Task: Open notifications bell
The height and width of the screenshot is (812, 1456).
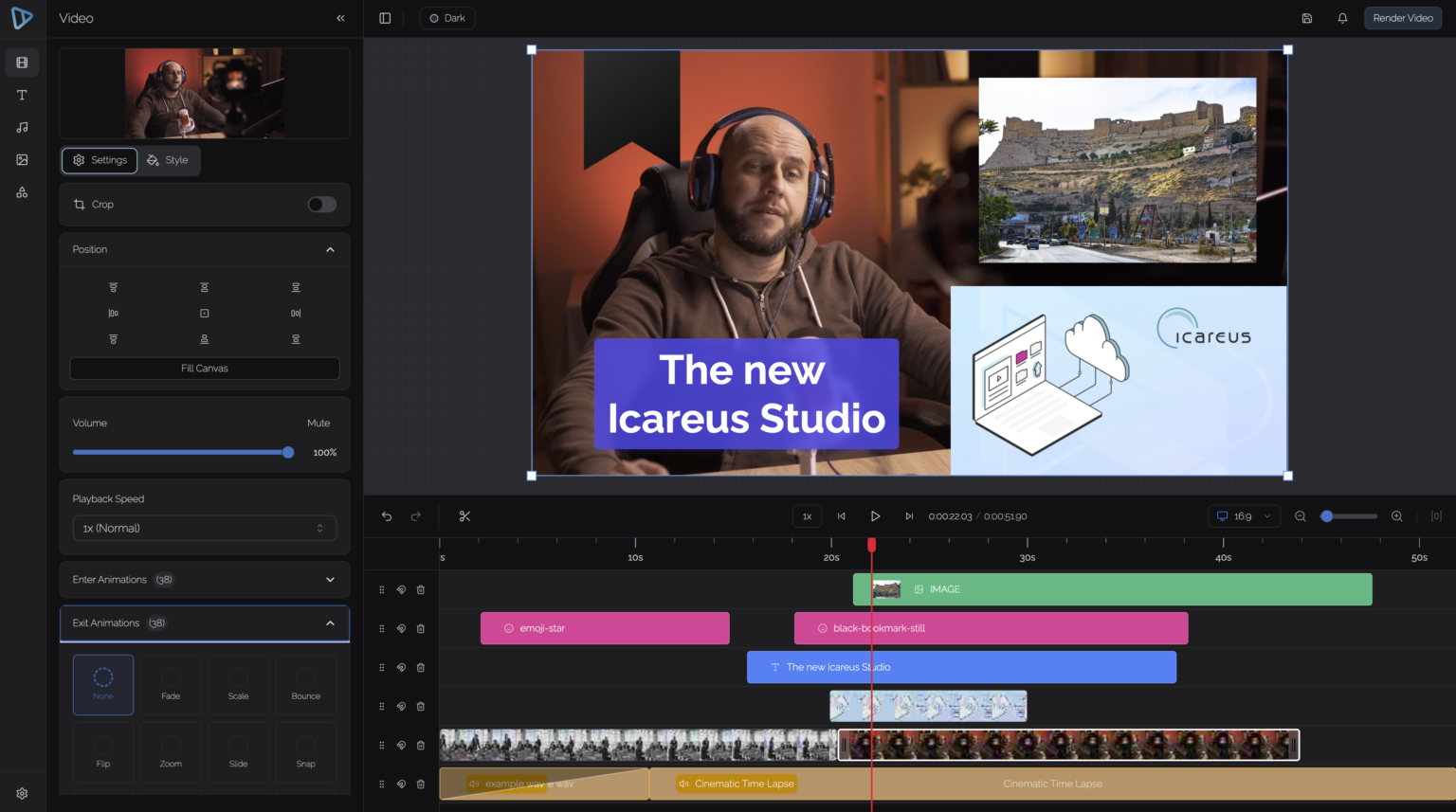Action: tap(1342, 18)
